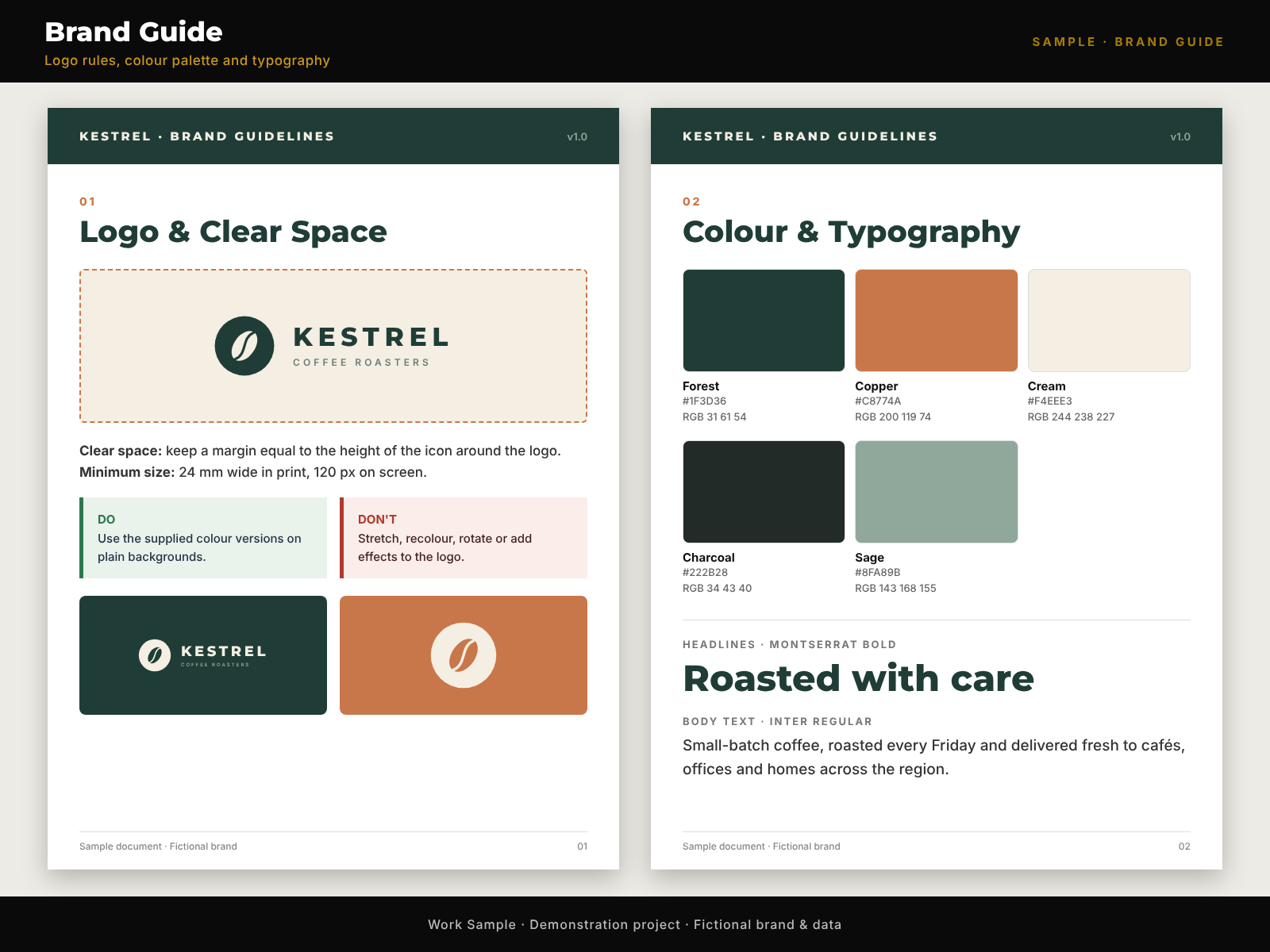Click the 'Brand Guide' page title
The image size is (1270, 952).
(x=133, y=32)
